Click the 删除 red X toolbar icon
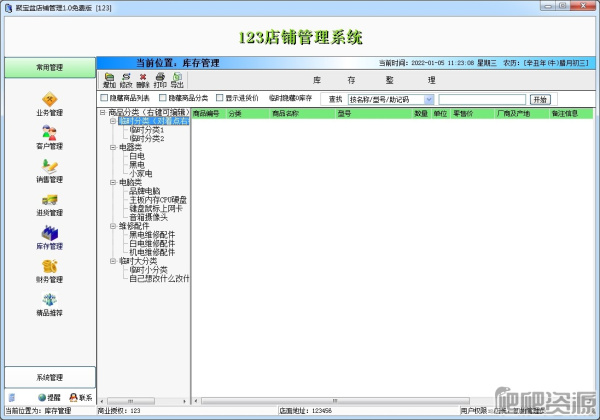Image resolution: width=600 pixels, height=420 pixels. [143, 80]
